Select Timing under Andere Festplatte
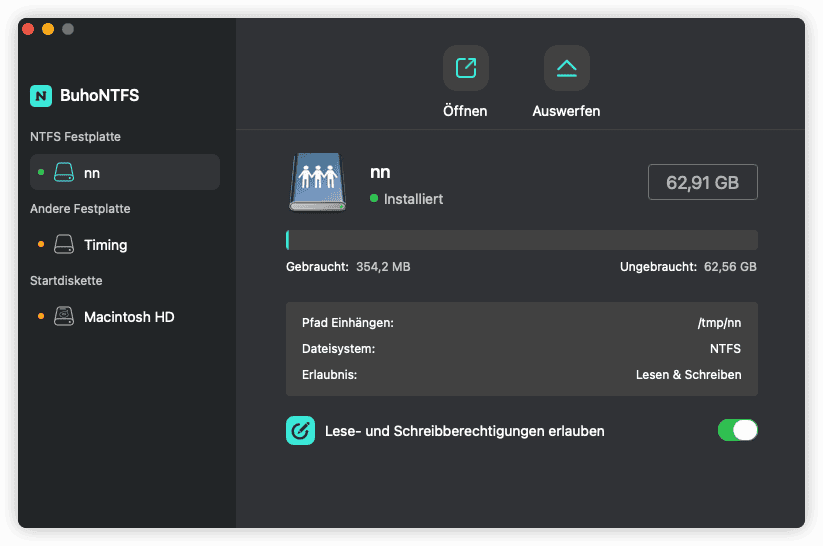 [x=125, y=244]
